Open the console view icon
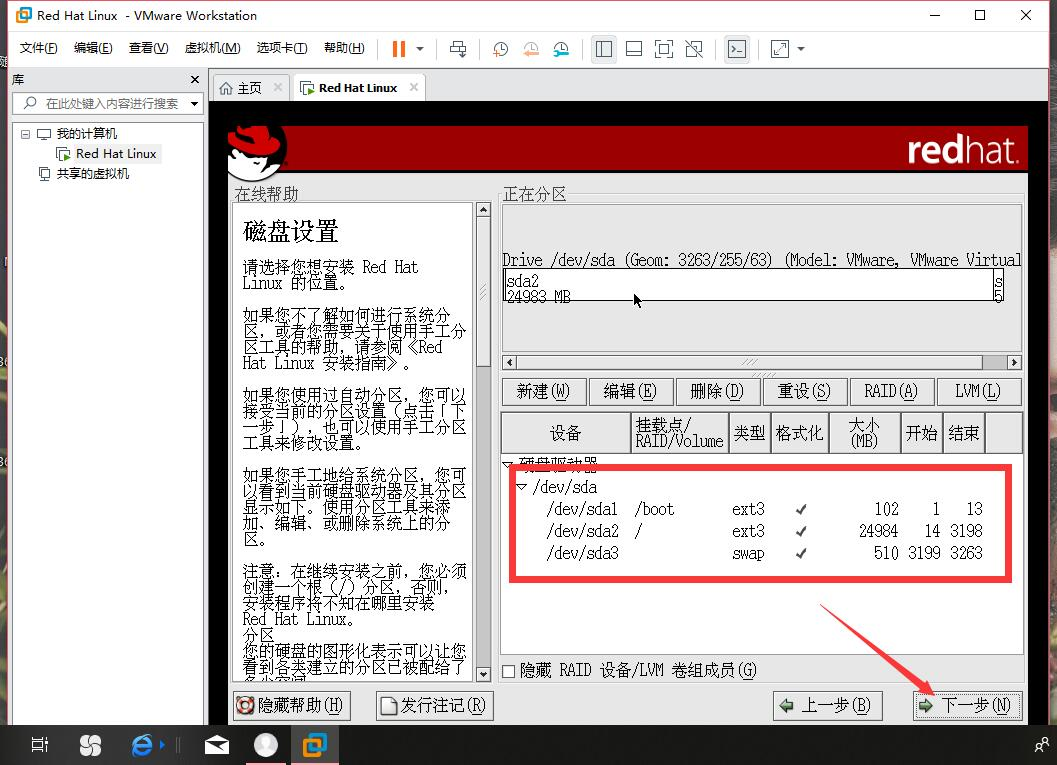Image resolution: width=1057 pixels, height=765 pixels. [x=737, y=49]
